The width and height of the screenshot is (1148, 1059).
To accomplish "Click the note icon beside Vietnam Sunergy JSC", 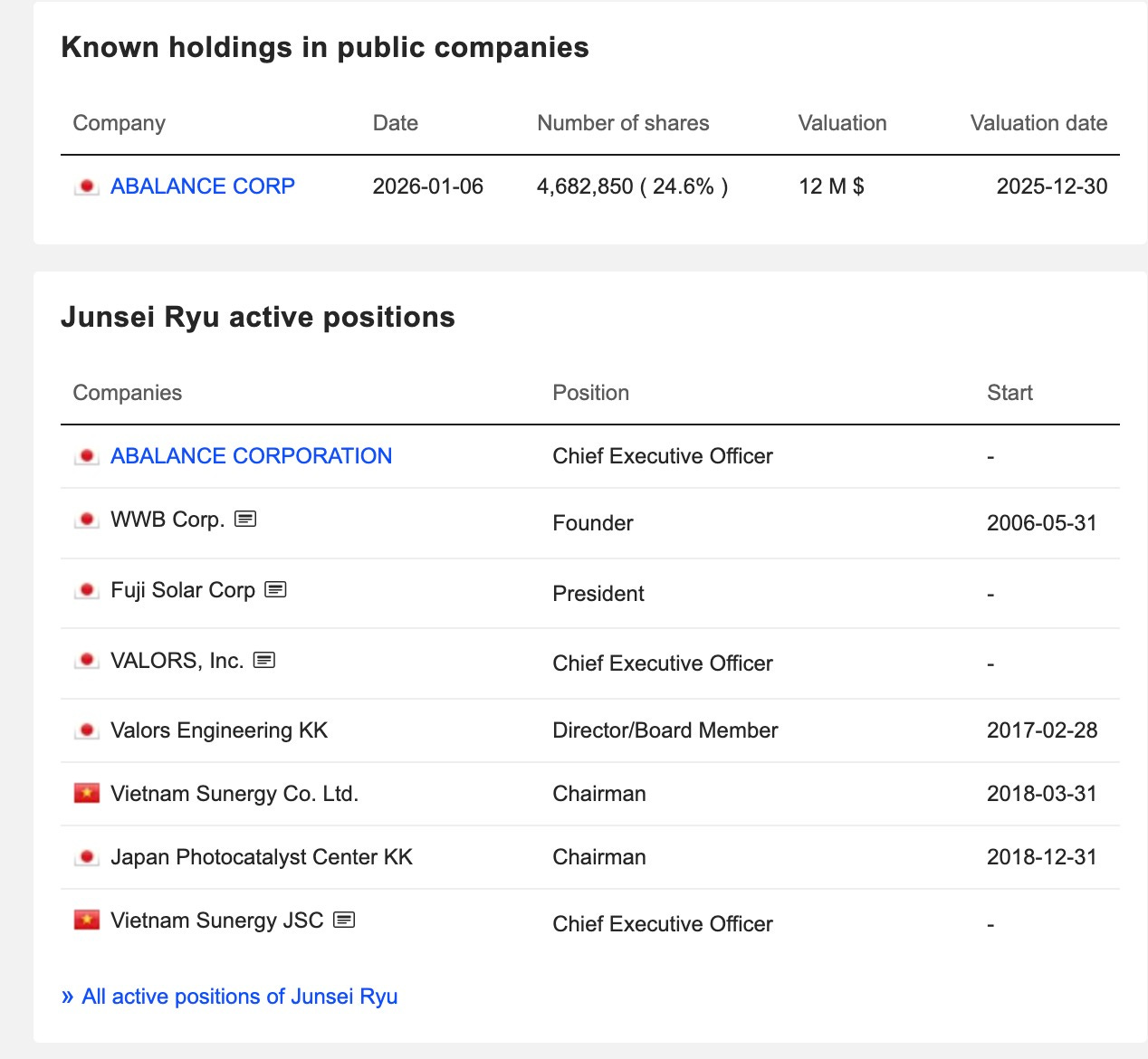I will tap(344, 920).
